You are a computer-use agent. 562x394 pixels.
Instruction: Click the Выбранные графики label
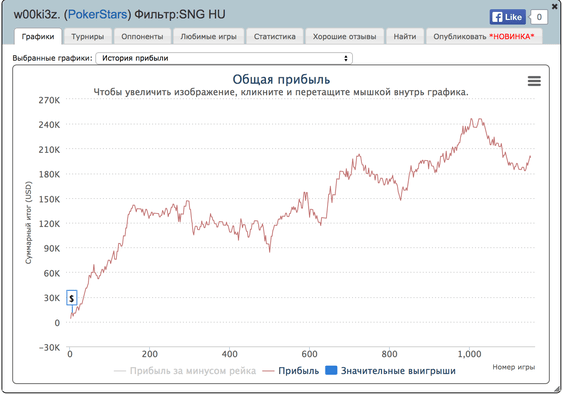[53, 58]
